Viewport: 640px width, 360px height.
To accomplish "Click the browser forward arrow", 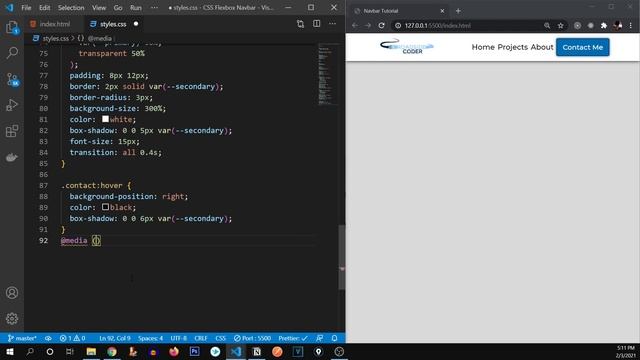I will click(x=368, y=25).
